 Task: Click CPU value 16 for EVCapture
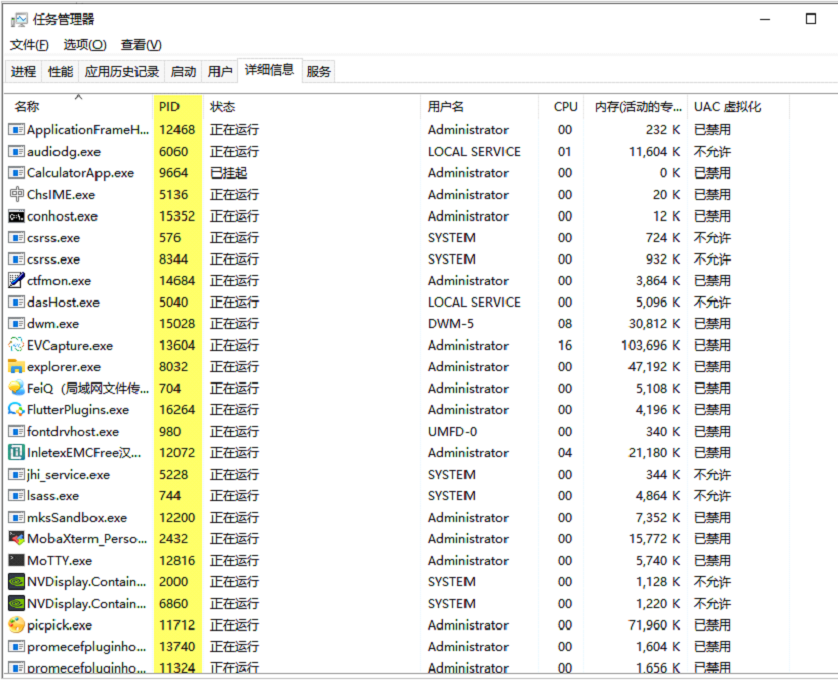point(565,345)
